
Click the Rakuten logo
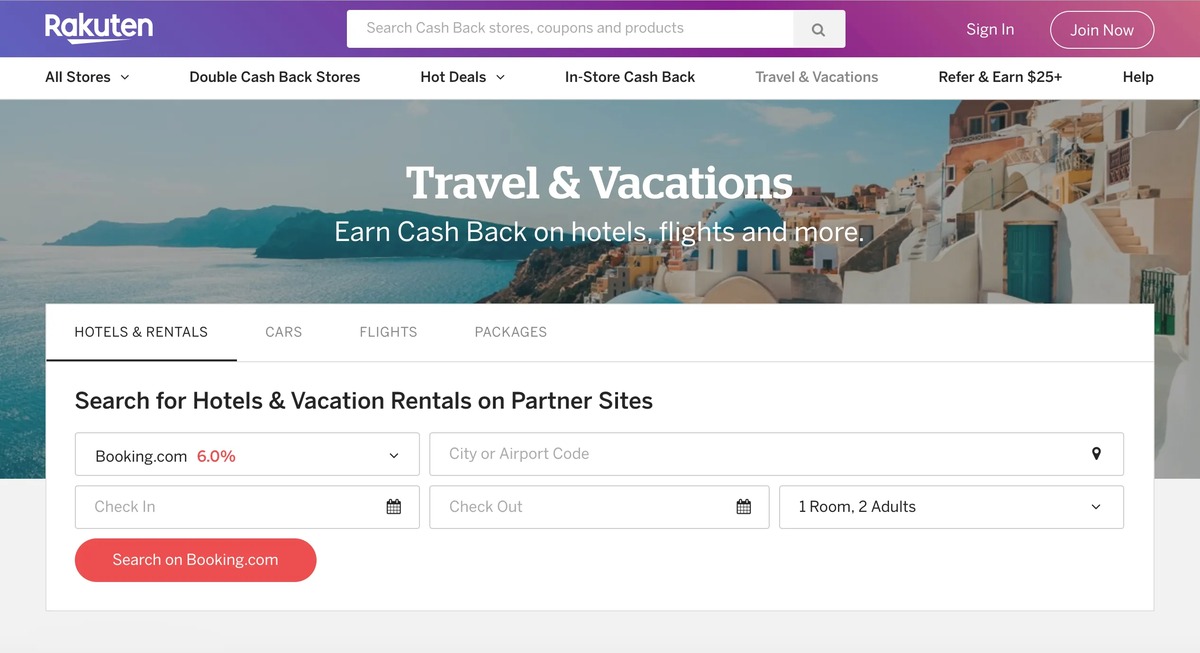[99, 28]
